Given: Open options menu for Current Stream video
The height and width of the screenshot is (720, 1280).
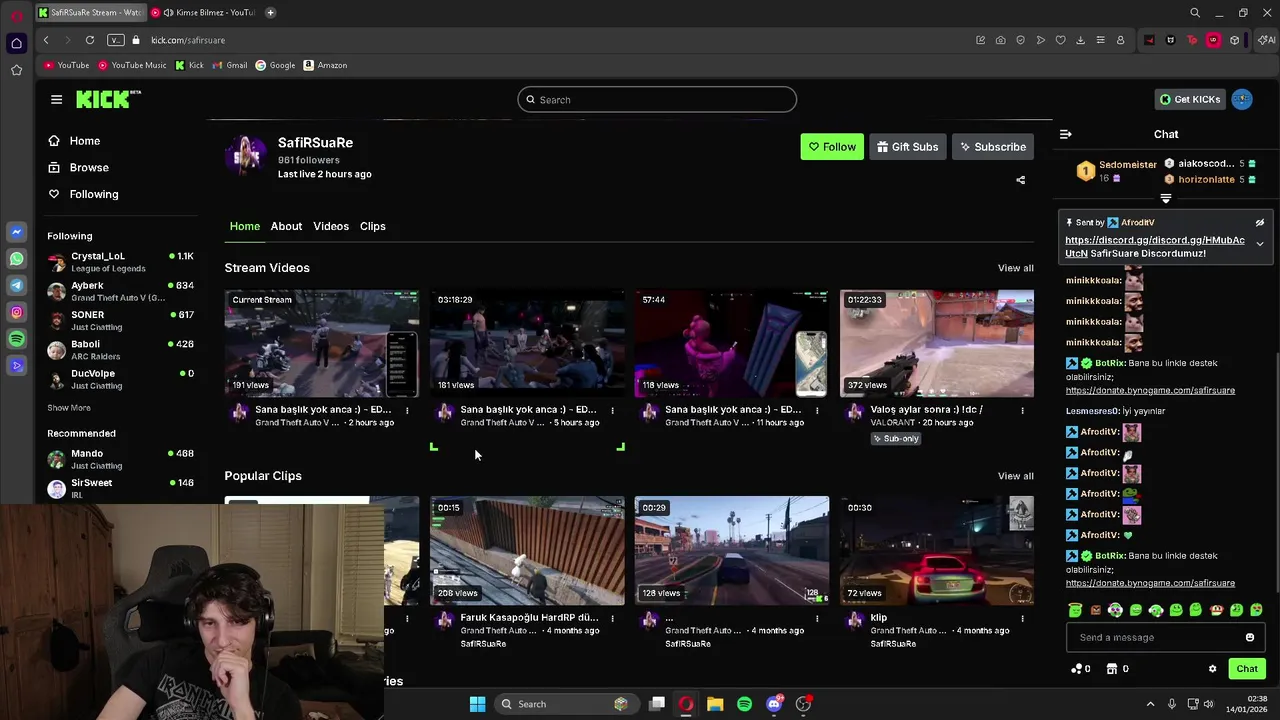Looking at the screenshot, I should click(x=407, y=410).
